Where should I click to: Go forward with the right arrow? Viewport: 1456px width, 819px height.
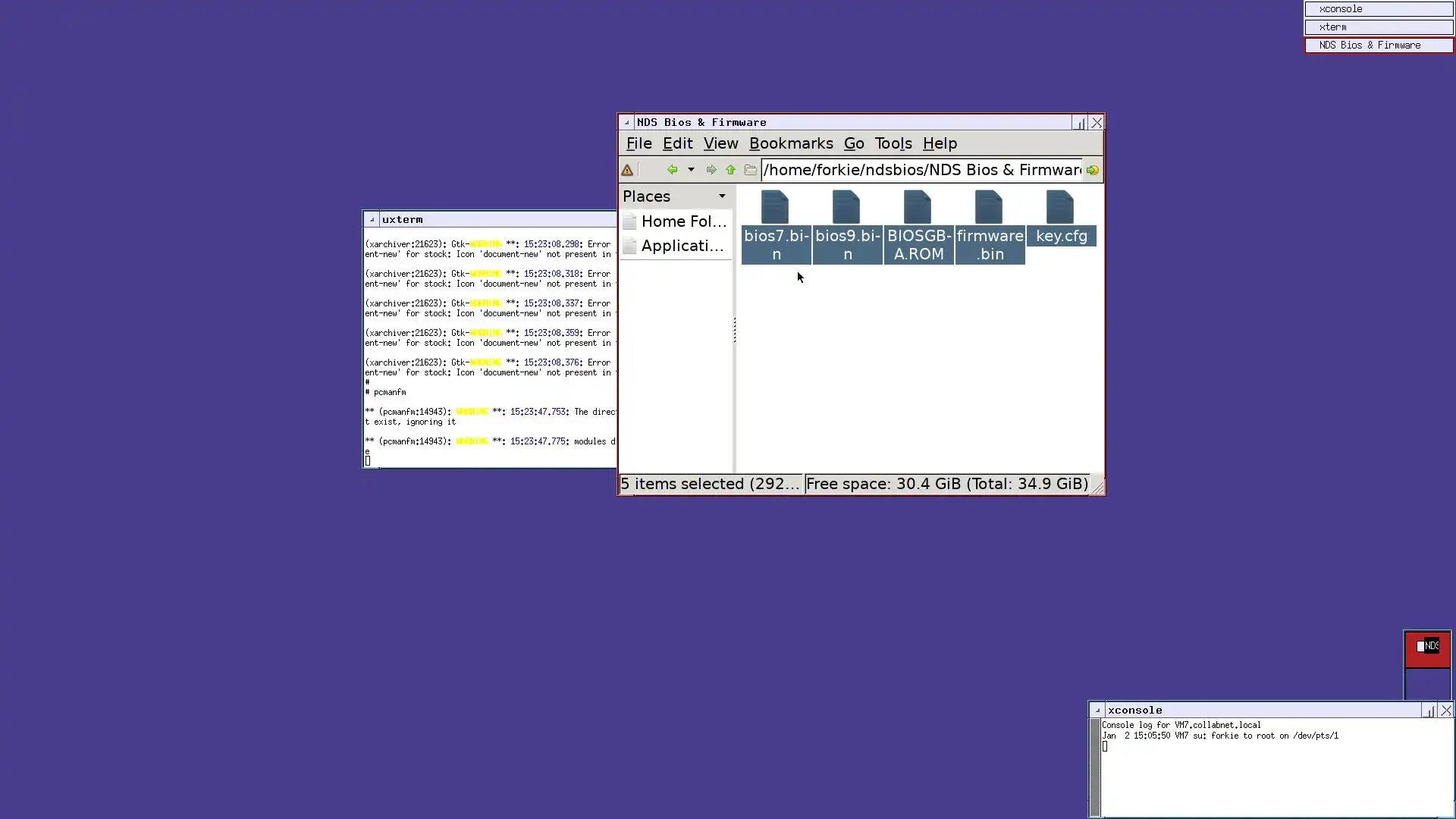tap(711, 170)
